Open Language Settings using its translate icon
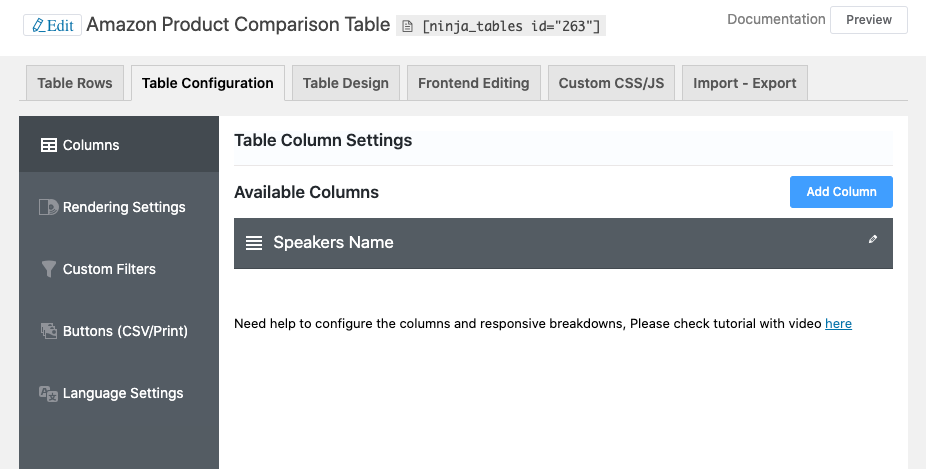The width and height of the screenshot is (926, 469). point(48,393)
